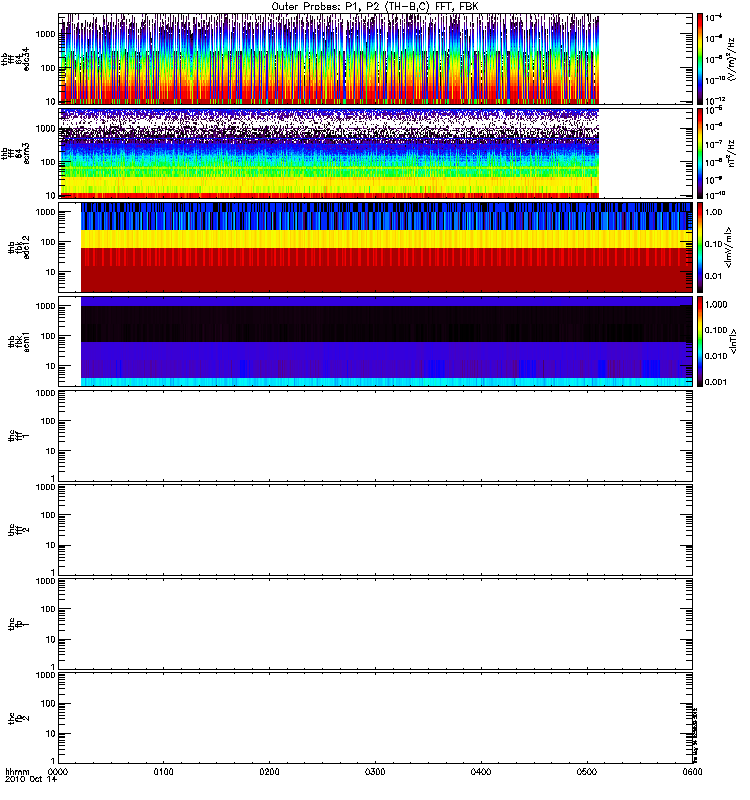The image size is (750, 800).
Task: Click the "0.100" tick on the nT color bar
Action: 716,330
